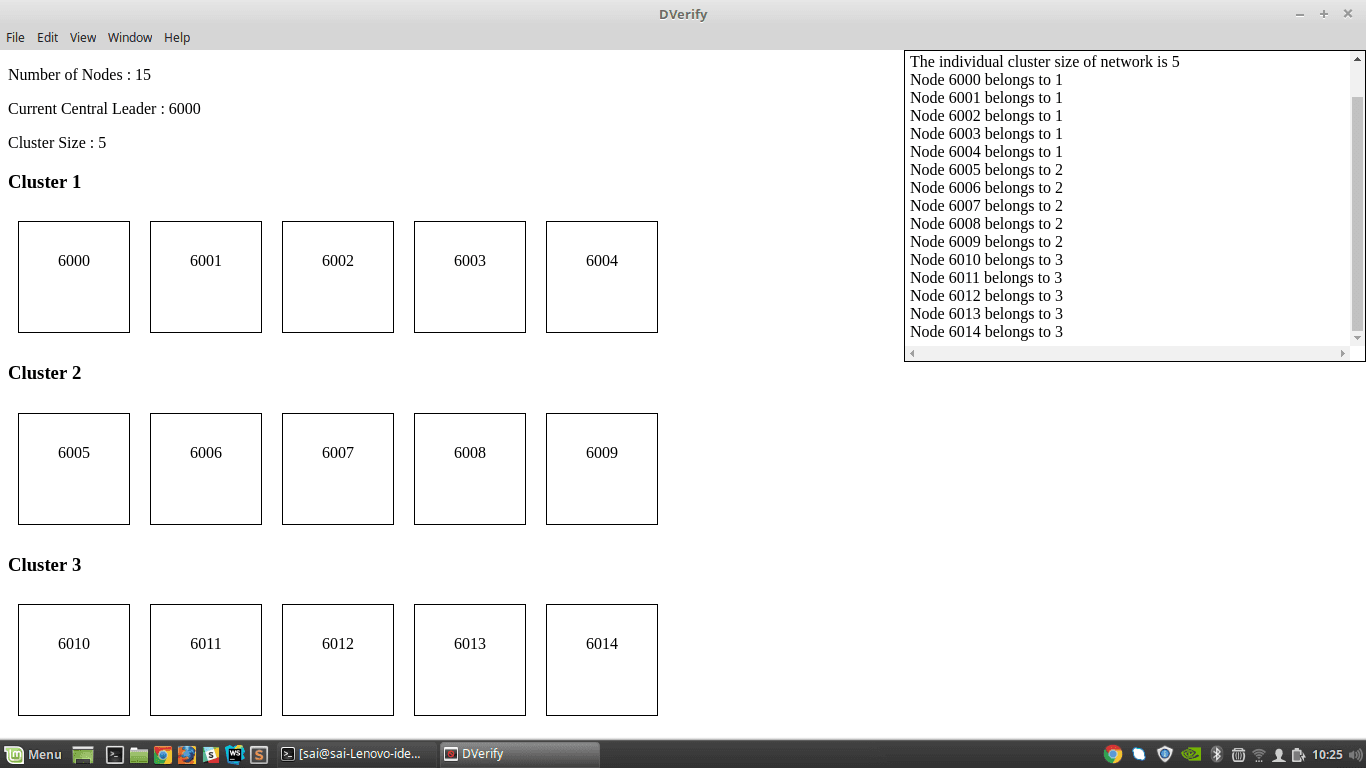This screenshot has width=1366, height=768.
Task: Click the horizontal scrollbar right arrow in log
Action: click(x=1343, y=353)
